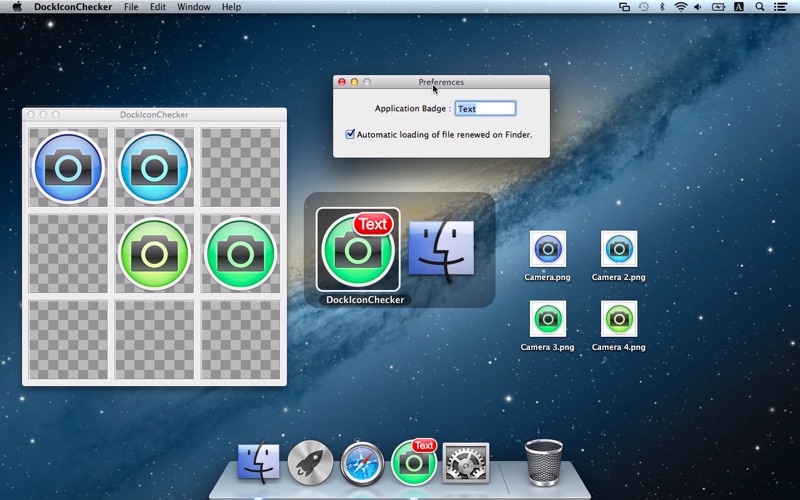Select the dark blue camera icon in the grid
The image size is (800, 500).
point(68,167)
